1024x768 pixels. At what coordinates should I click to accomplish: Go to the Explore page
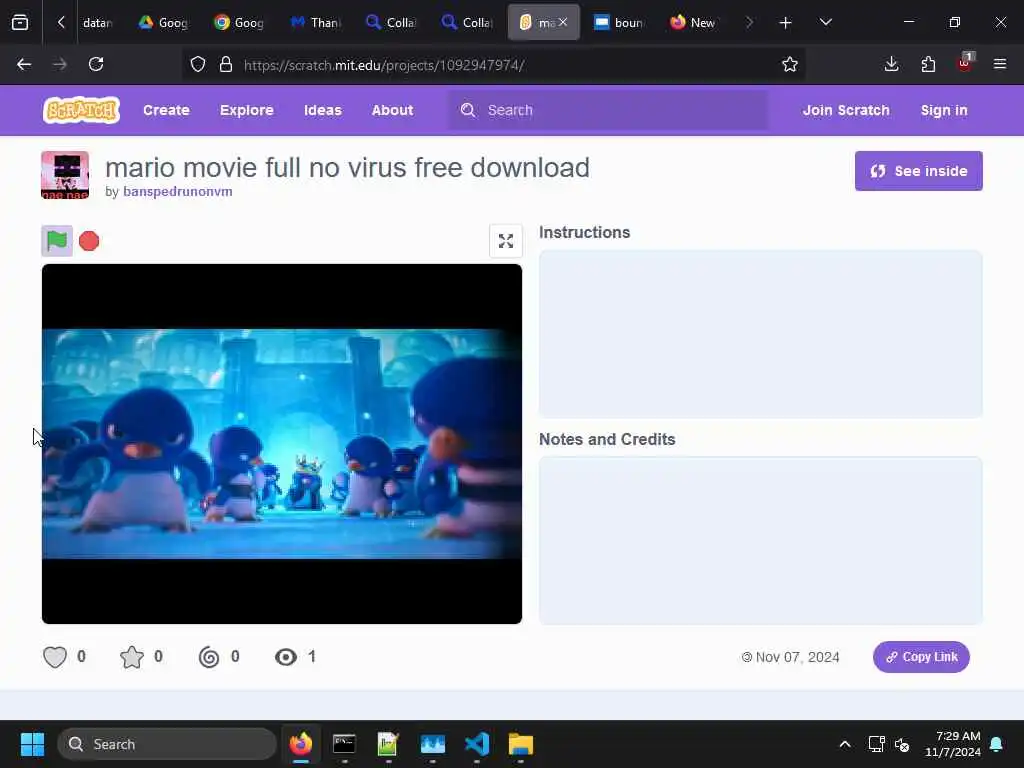(x=247, y=110)
